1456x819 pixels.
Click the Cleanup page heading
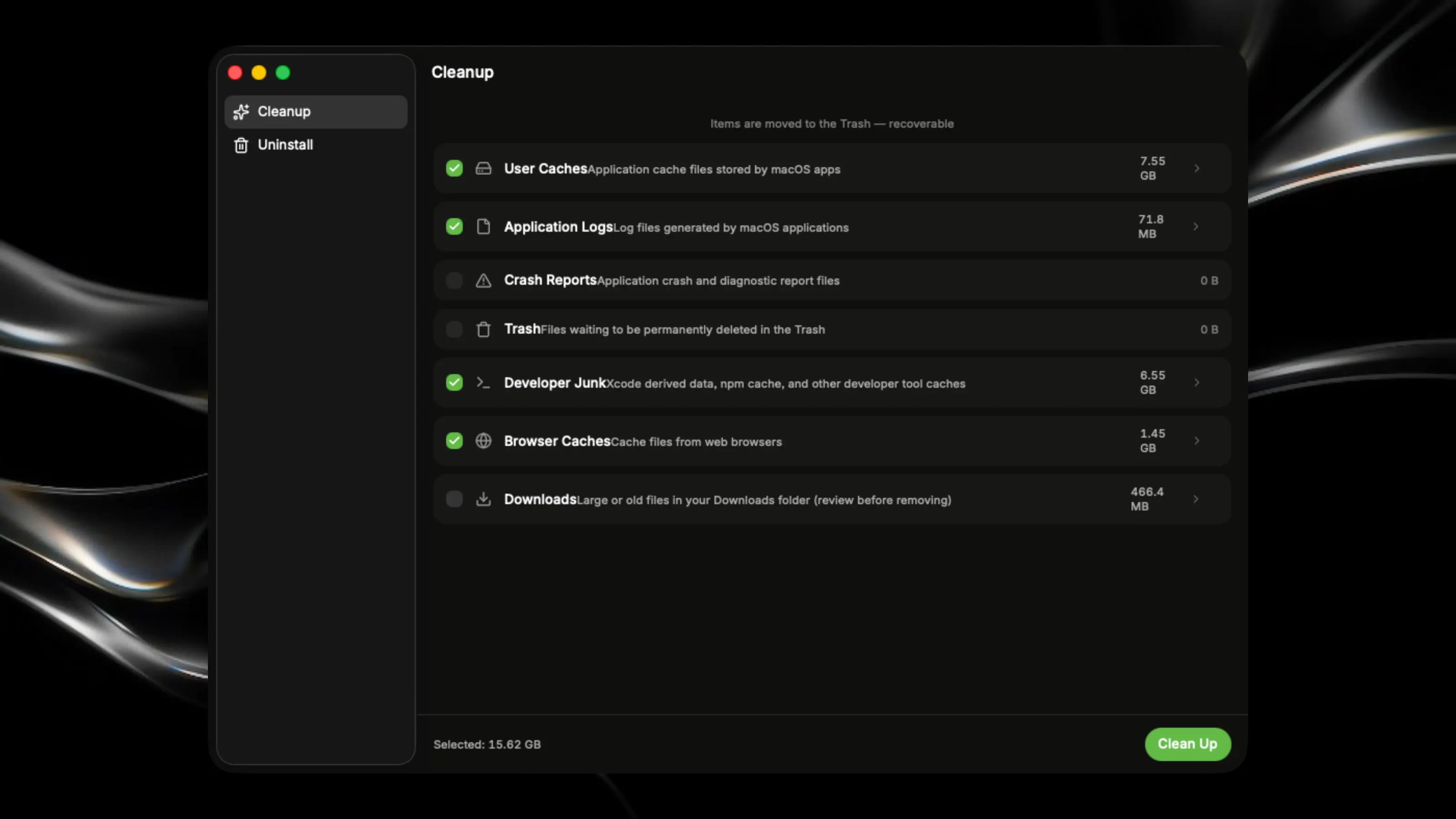click(462, 72)
